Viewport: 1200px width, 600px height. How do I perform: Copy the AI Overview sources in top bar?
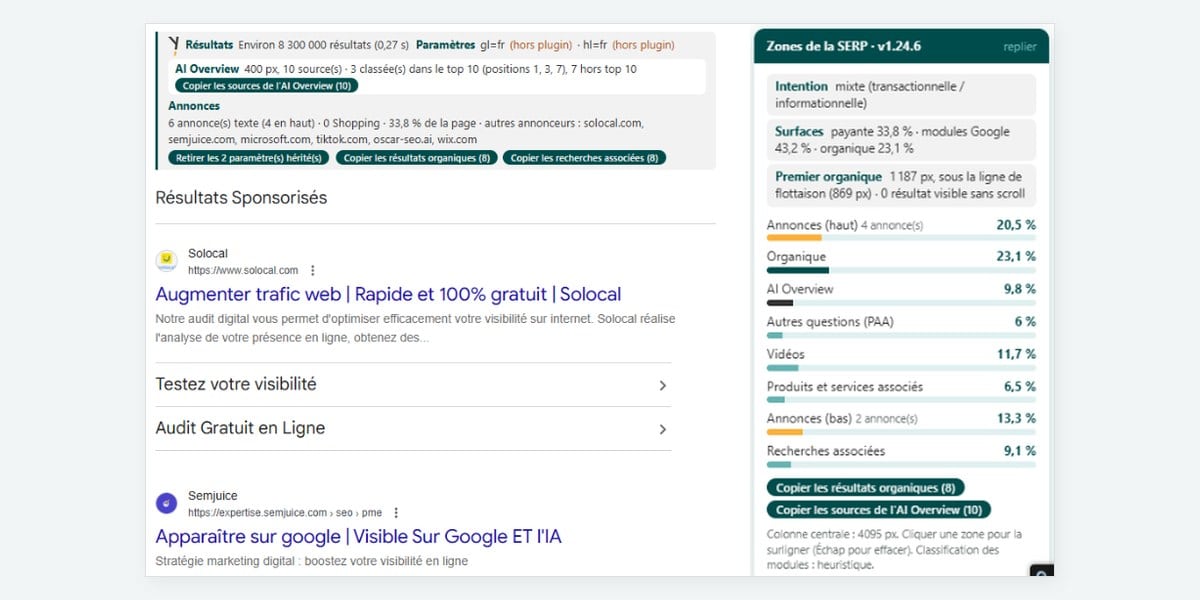pos(265,86)
